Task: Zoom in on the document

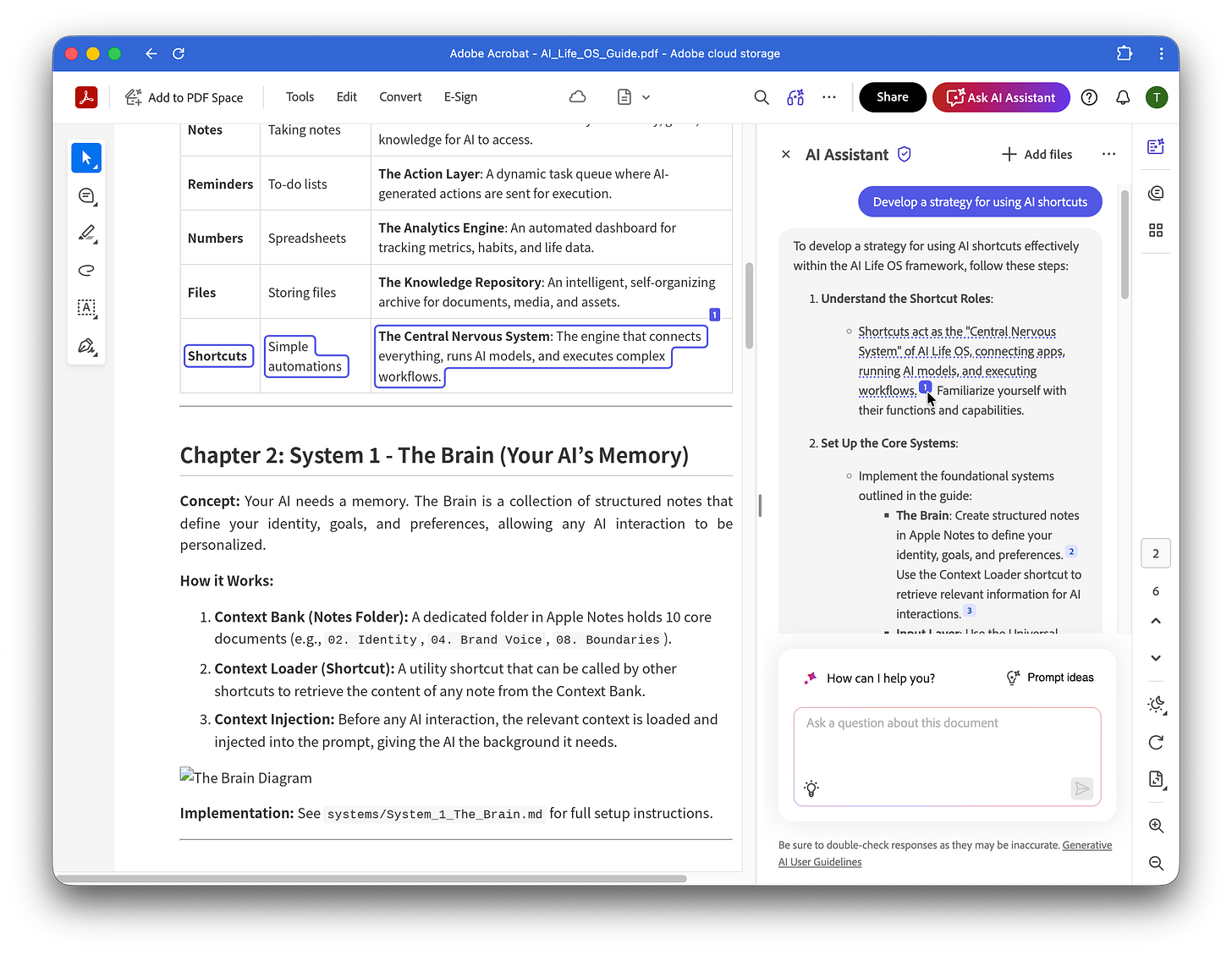Action: (1156, 826)
